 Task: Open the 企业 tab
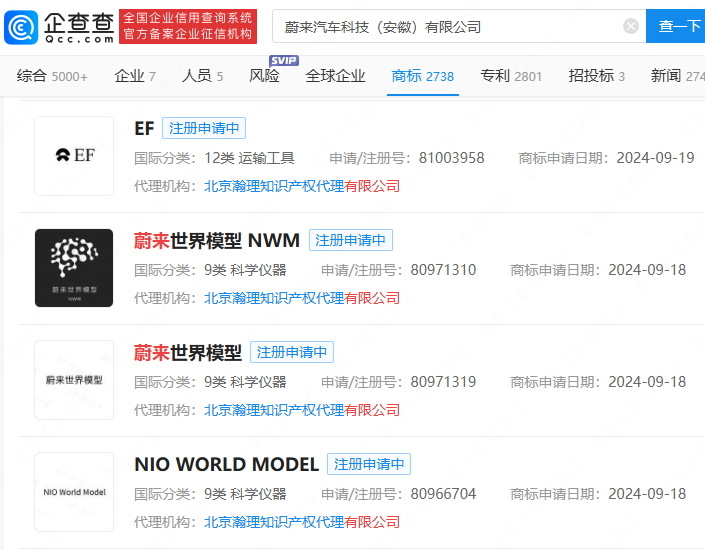coord(135,76)
